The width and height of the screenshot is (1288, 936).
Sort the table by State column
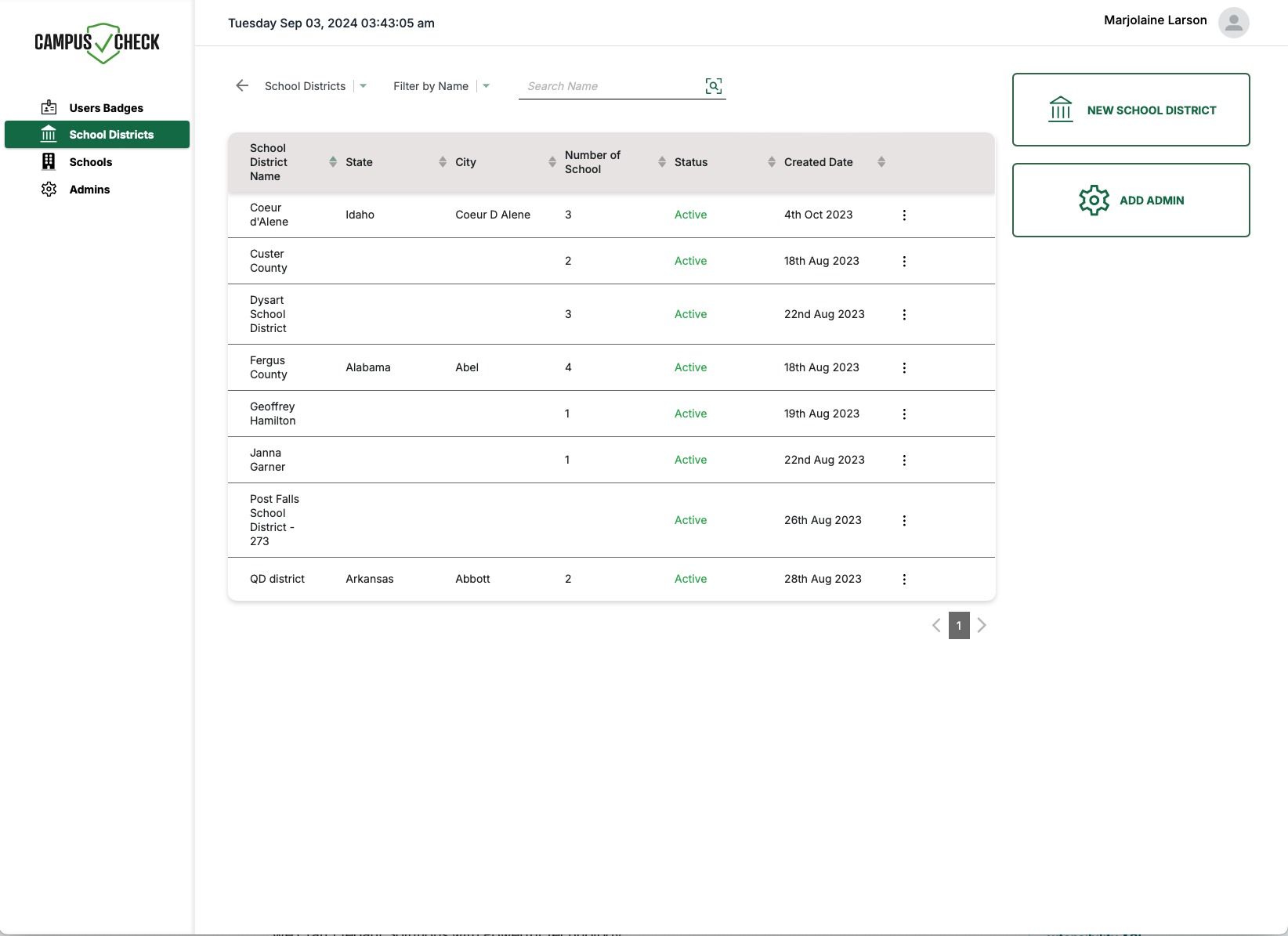(x=443, y=162)
